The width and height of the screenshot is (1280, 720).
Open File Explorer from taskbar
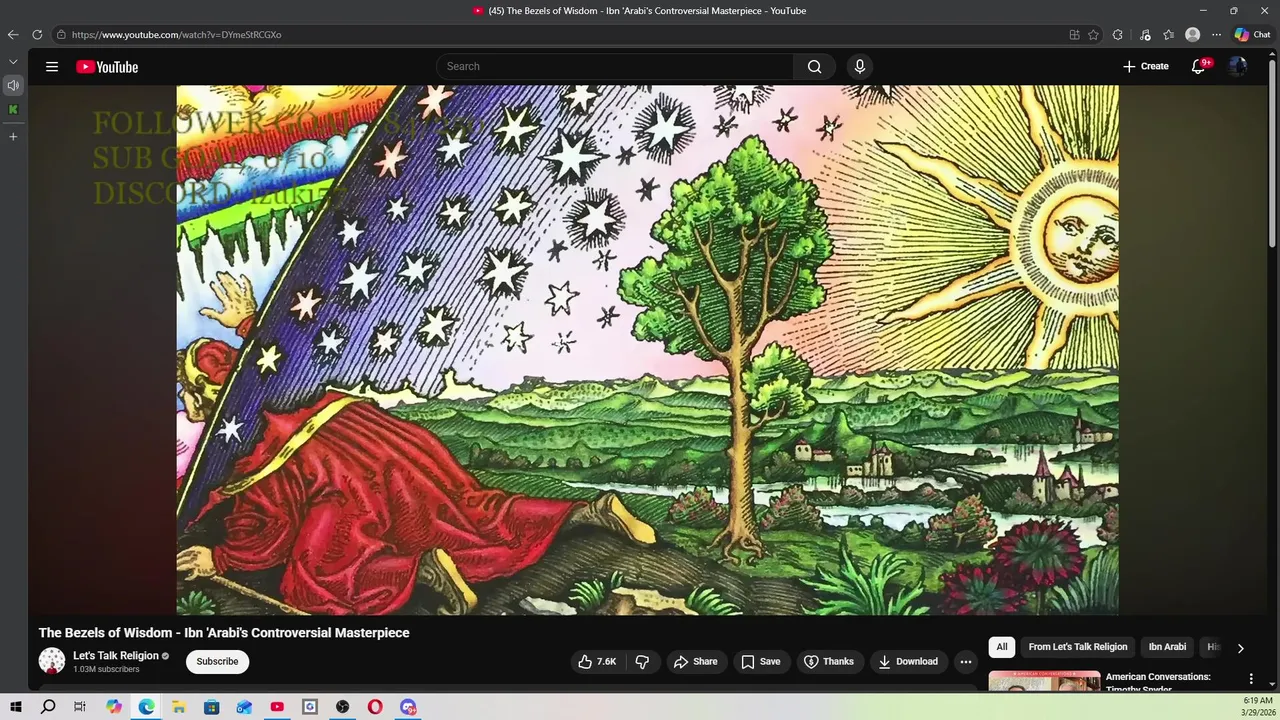tap(179, 707)
